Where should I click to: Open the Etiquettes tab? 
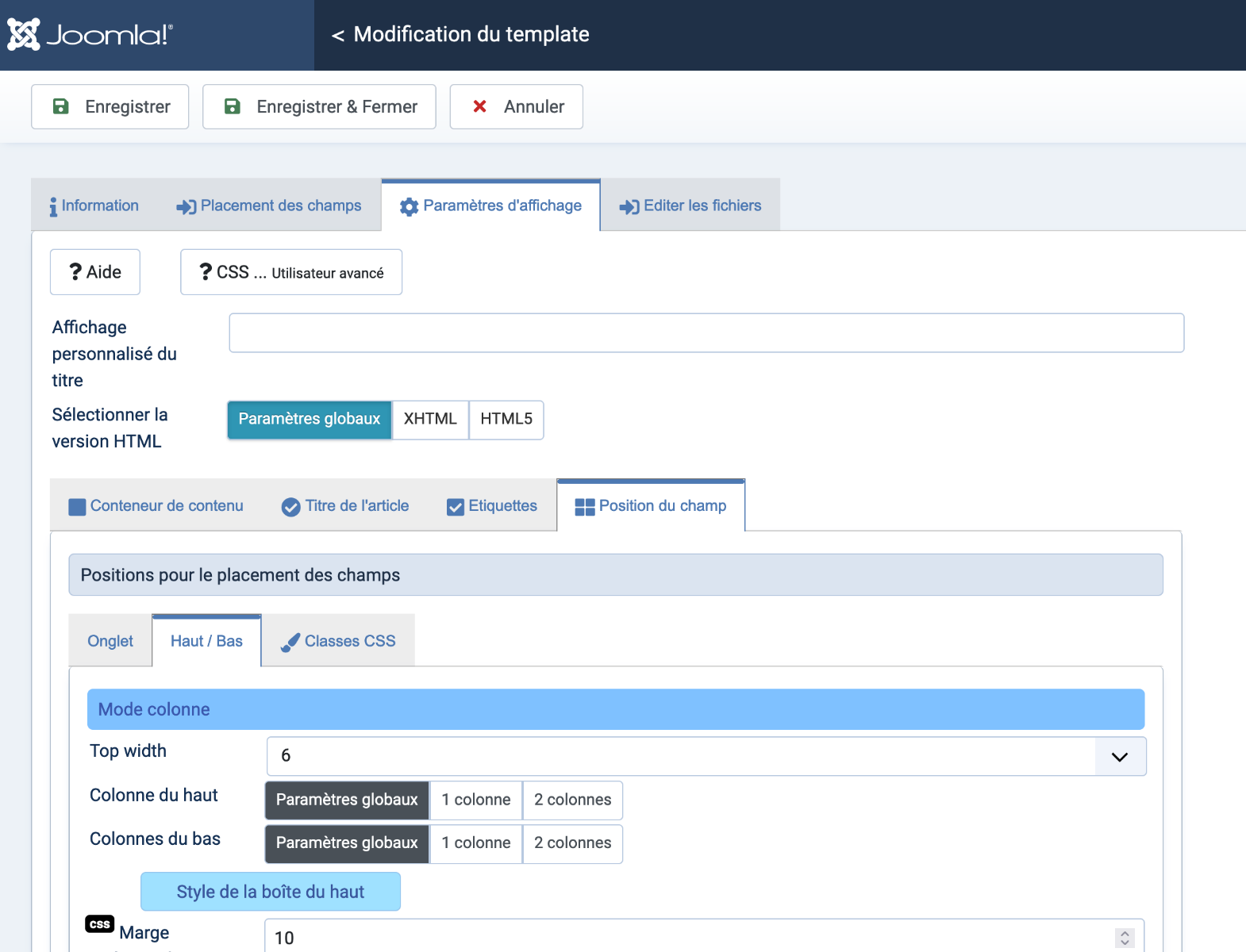(x=492, y=506)
